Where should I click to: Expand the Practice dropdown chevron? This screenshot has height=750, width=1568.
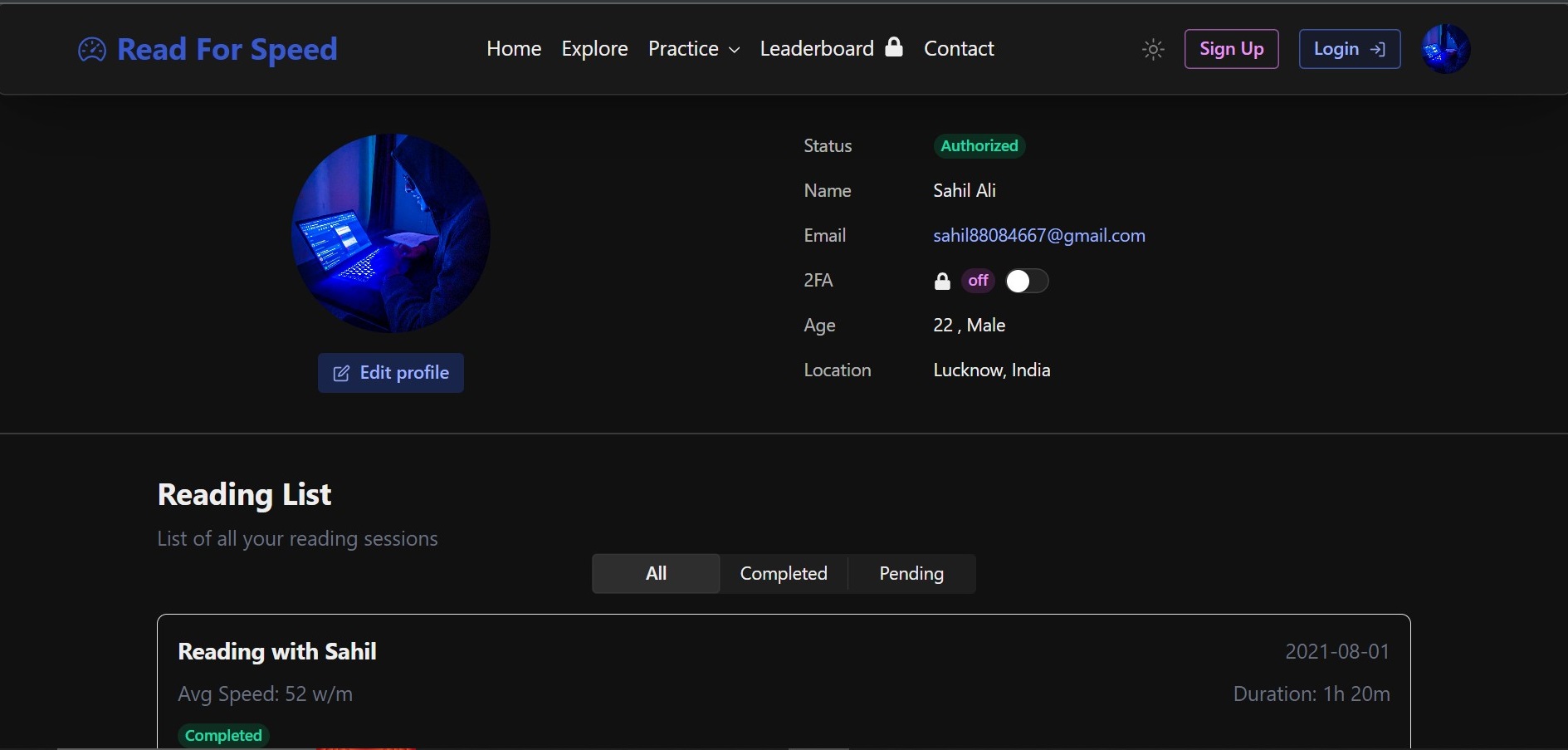click(x=734, y=50)
